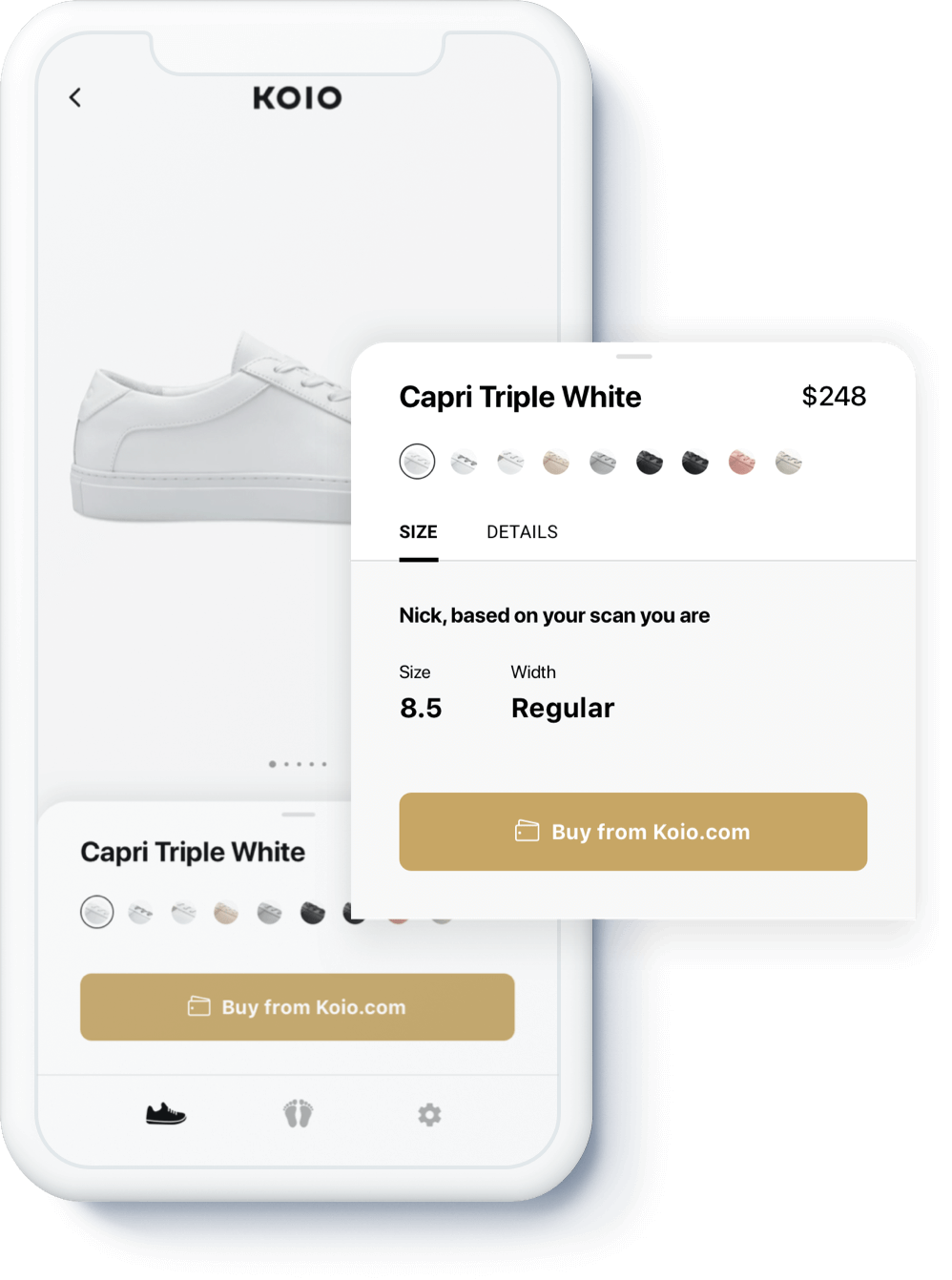
Task: Open the shoe catalog tab icon
Action: tap(166, 1113)
